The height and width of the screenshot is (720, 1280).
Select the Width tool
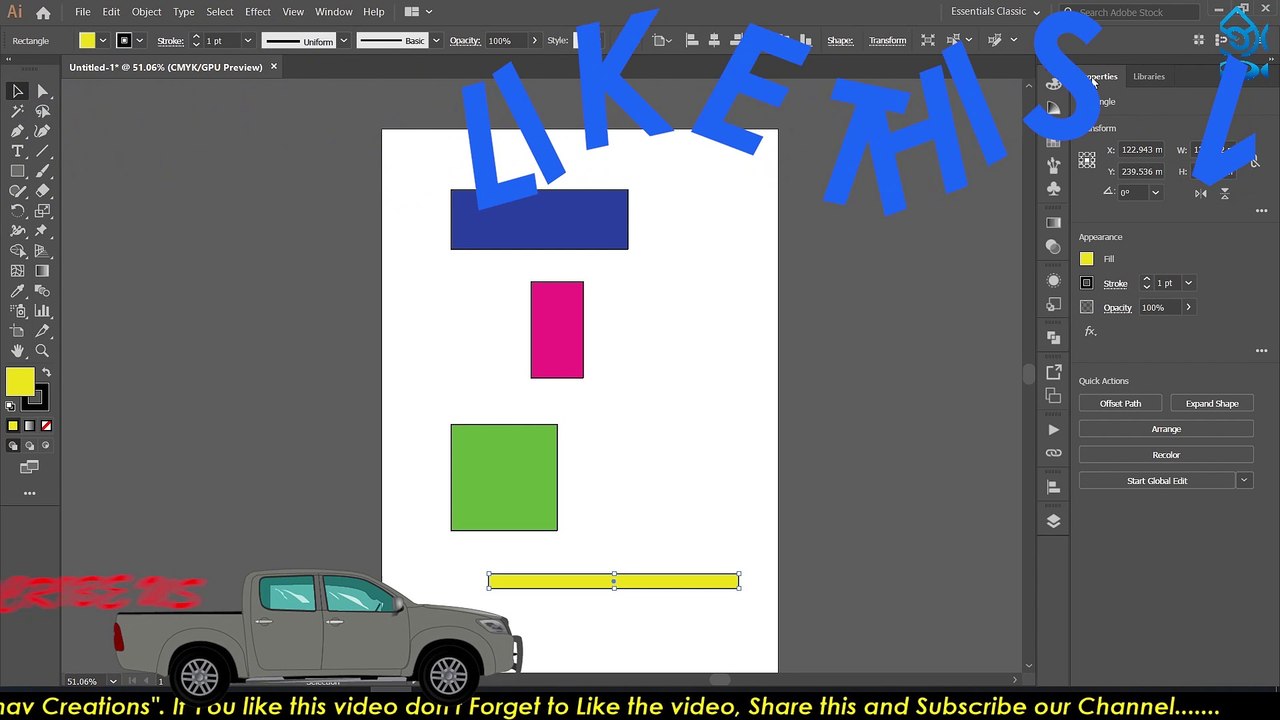tap(17, 231)
